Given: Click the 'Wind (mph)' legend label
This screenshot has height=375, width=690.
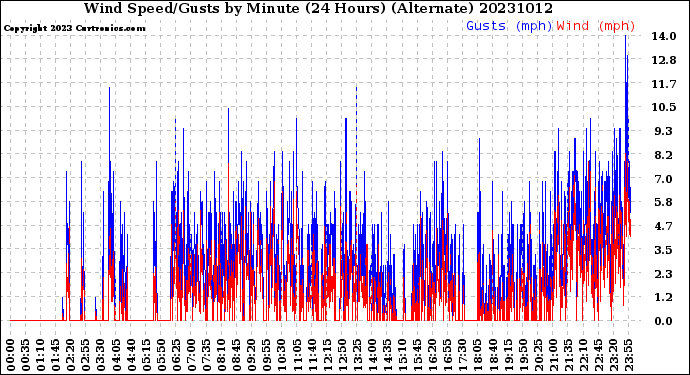Looking at the screenshot, I should (596, 26).
